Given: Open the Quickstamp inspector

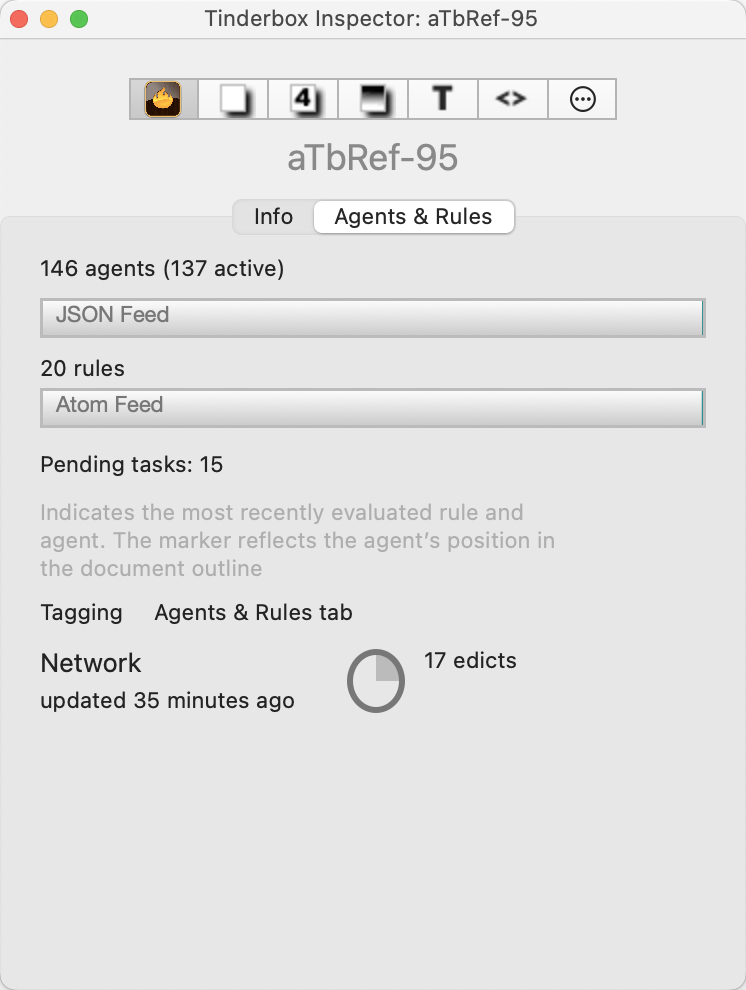Looking at the screenshot, I should click(x=232, y=99).
